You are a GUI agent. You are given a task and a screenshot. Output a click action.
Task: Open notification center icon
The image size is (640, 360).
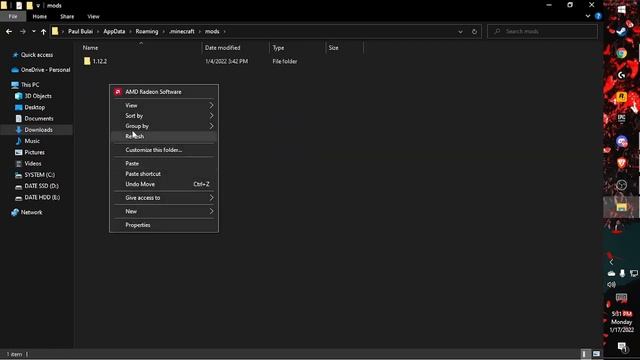(622, 347)
